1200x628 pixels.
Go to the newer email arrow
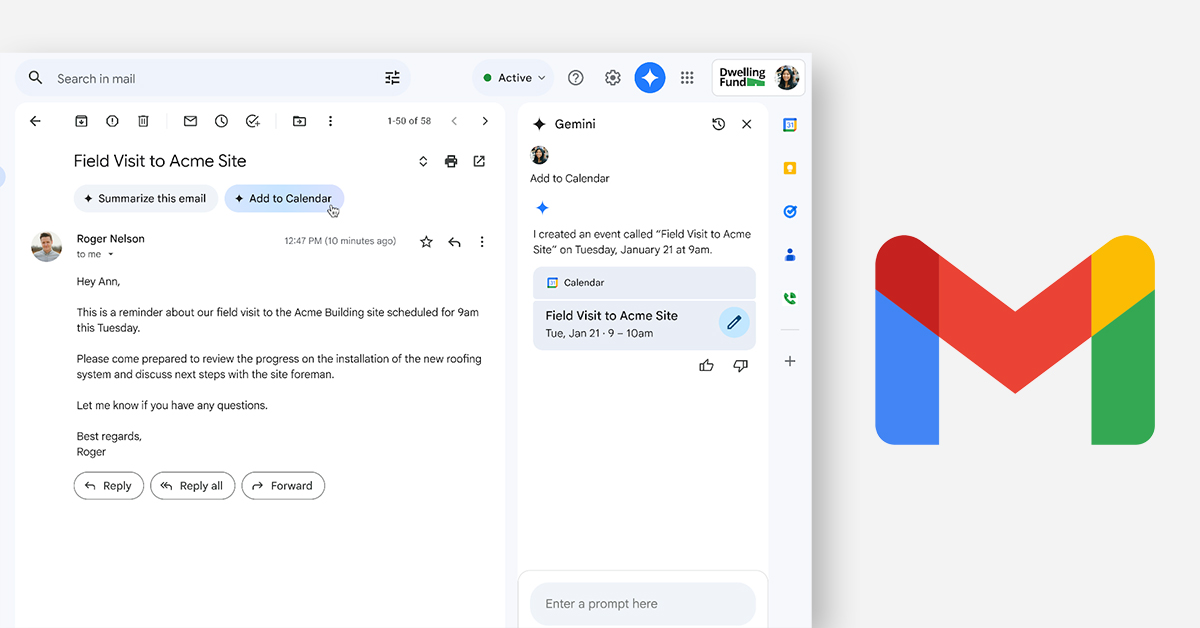coord(454,121)
